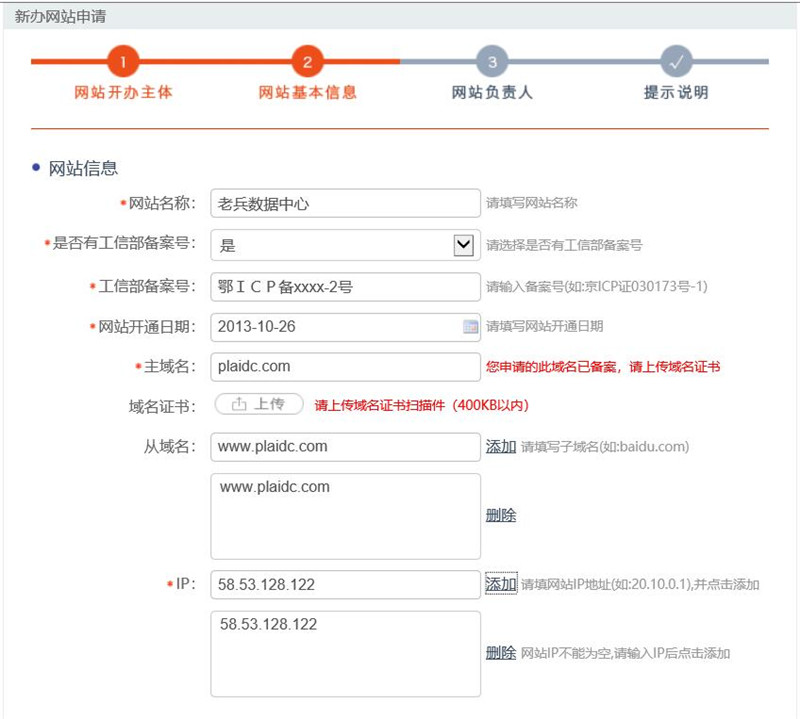Focus the 网站名称 input field
The width and height of the screenshot is (800, 719).
[x=345, y=203]
